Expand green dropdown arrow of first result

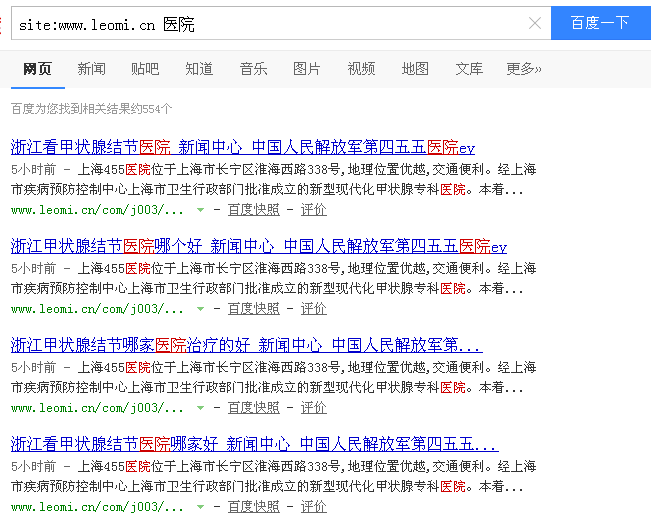(x=201, y=210)
